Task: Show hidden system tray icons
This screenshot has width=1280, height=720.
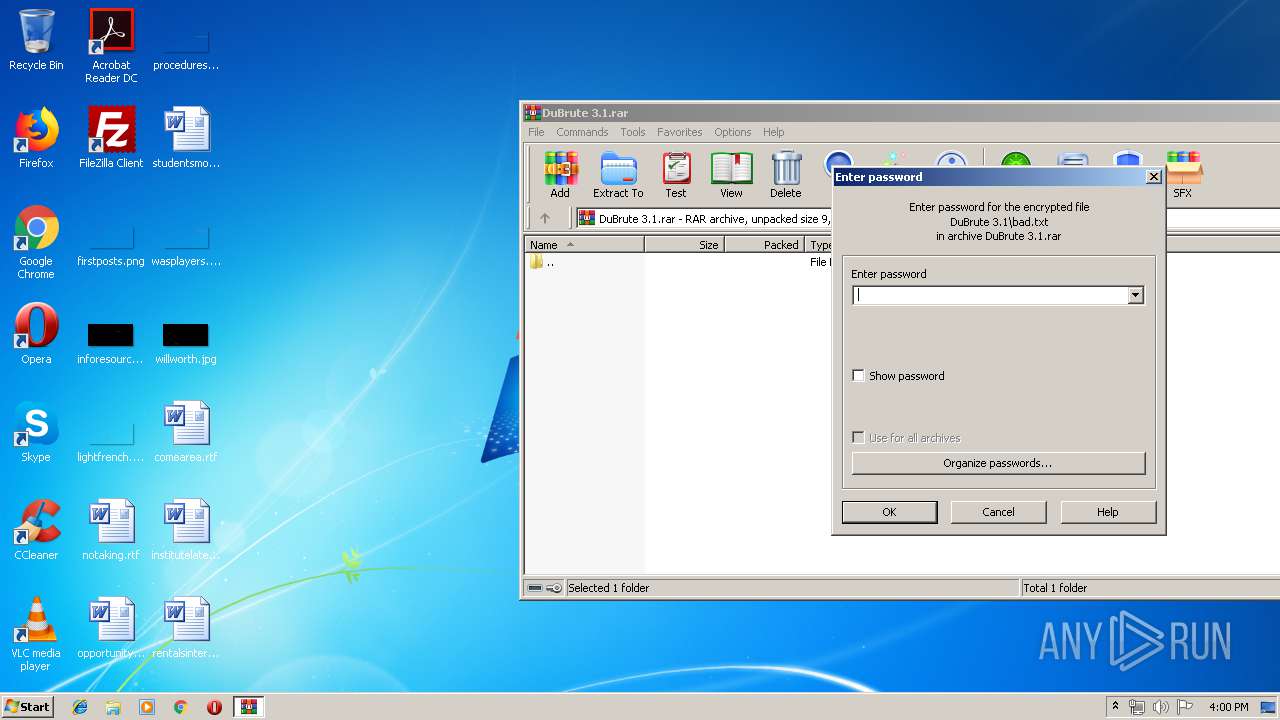Action: pos(1116,707)
